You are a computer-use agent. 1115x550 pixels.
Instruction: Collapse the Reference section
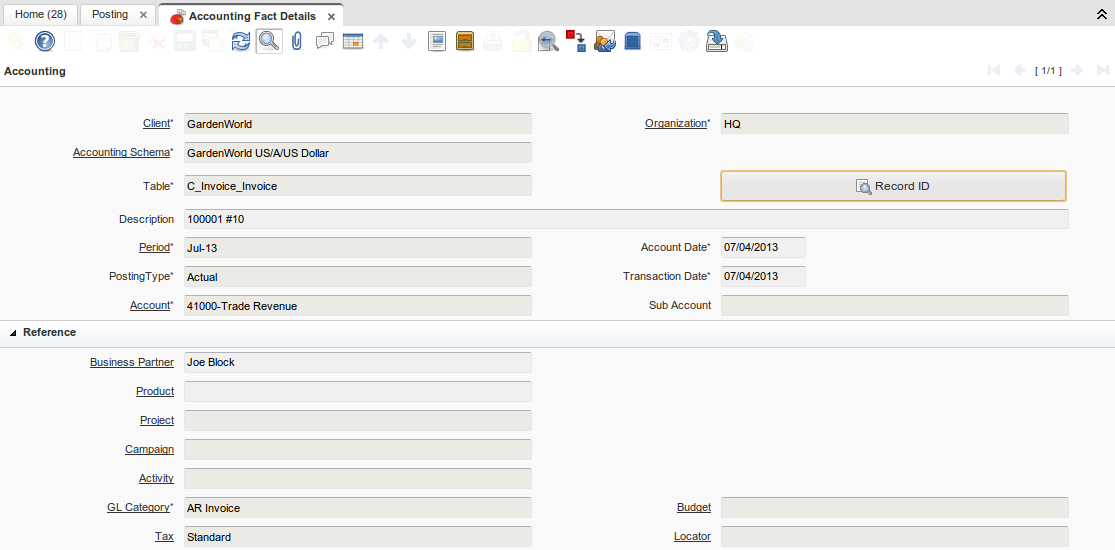13,333
